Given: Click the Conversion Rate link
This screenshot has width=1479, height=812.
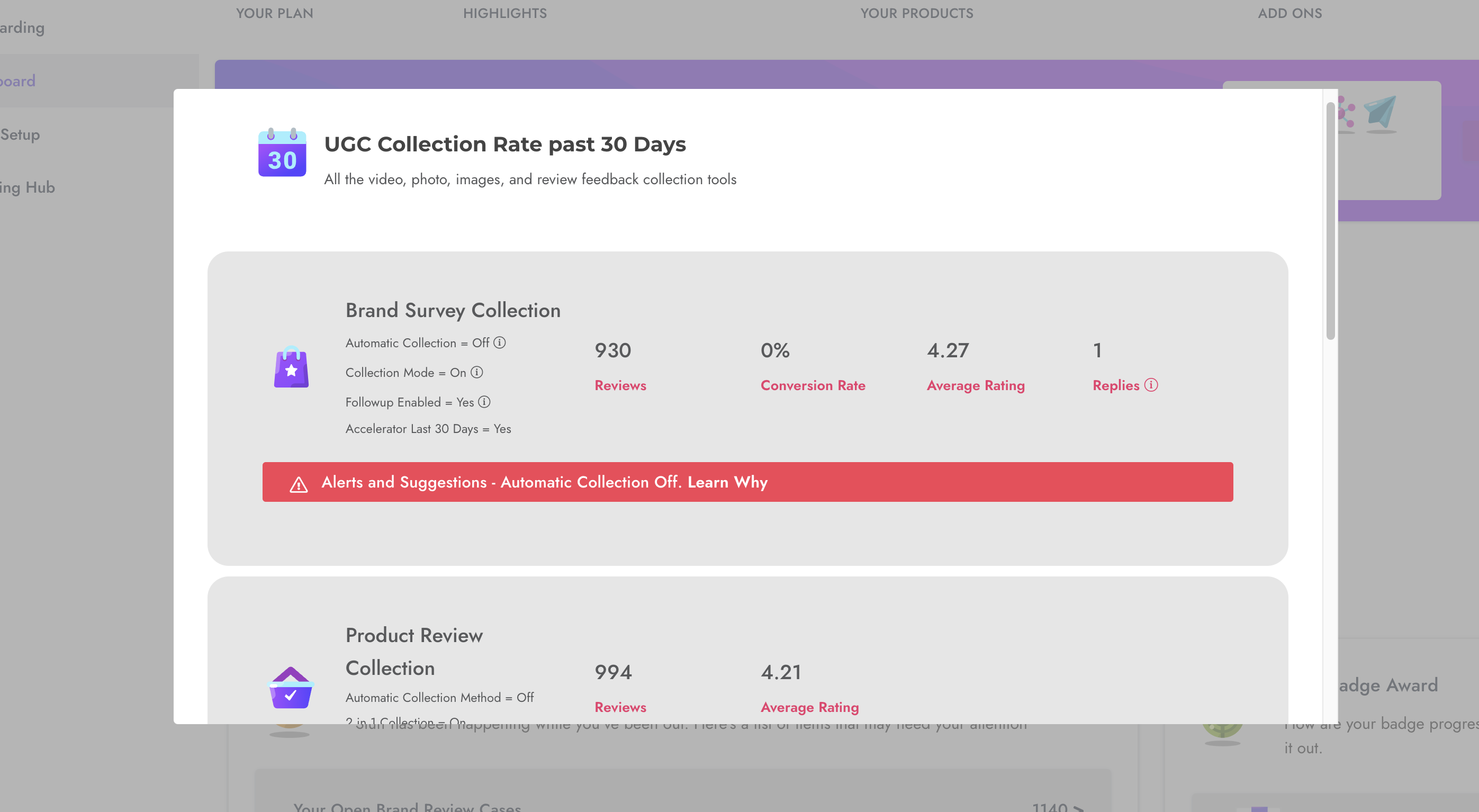Looking at the screenshot, I should point(813,385).
